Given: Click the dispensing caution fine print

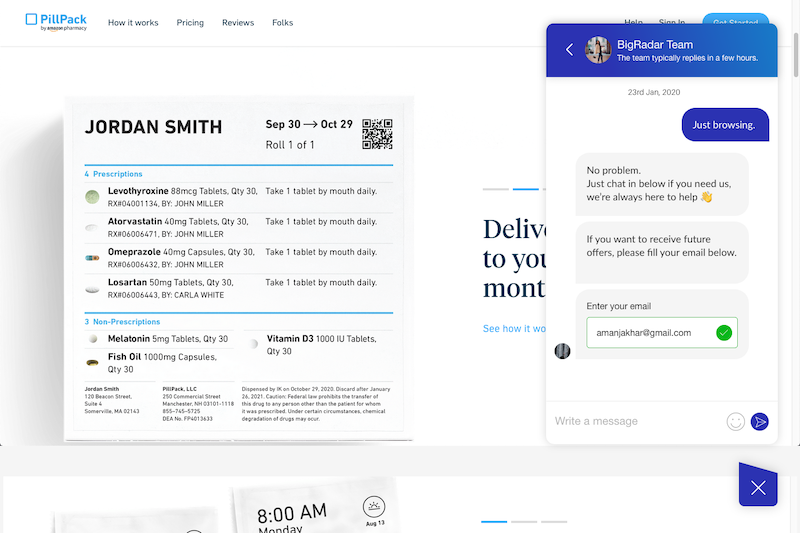Looking at the screenshot, I should [316, 403].
